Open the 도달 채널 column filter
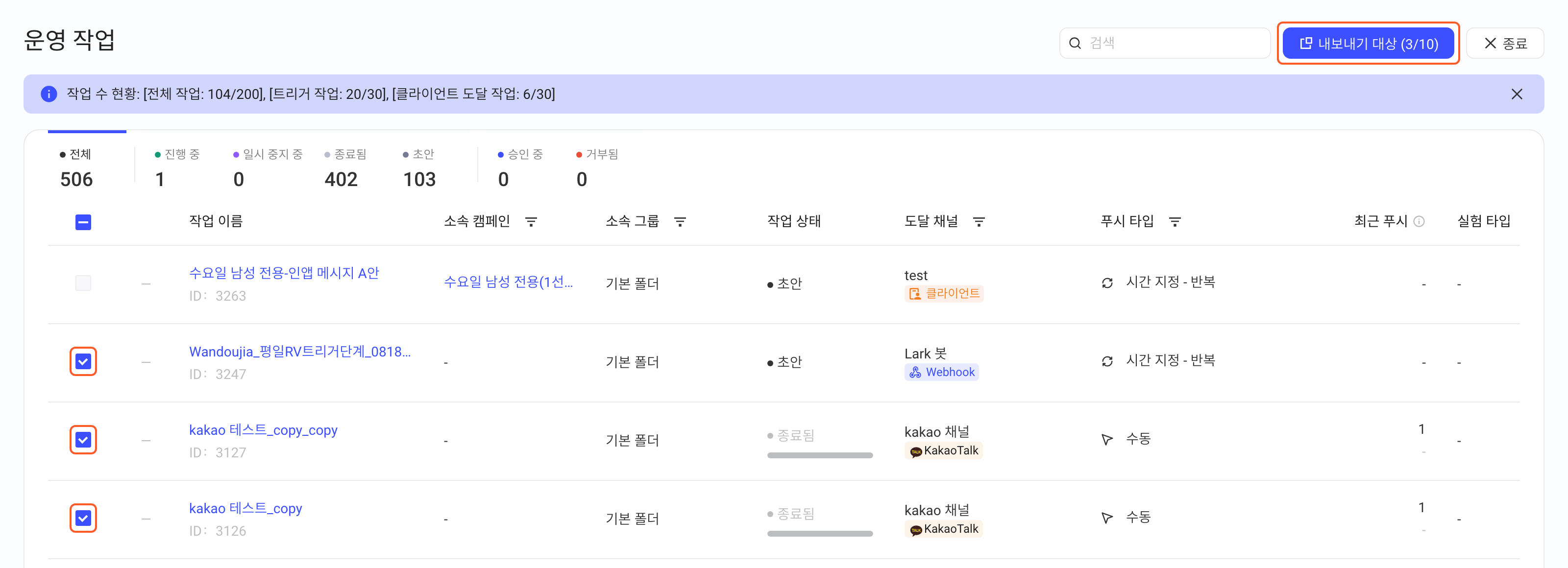 979,222
